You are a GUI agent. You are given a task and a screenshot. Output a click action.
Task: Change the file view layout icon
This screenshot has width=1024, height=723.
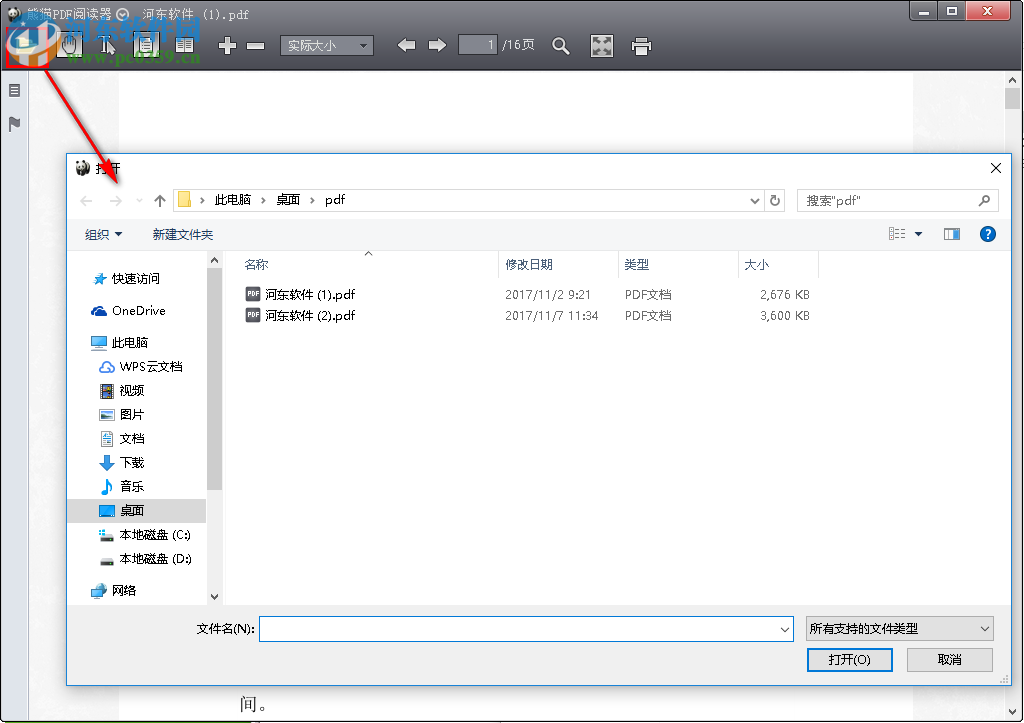[x=897, y=234]
